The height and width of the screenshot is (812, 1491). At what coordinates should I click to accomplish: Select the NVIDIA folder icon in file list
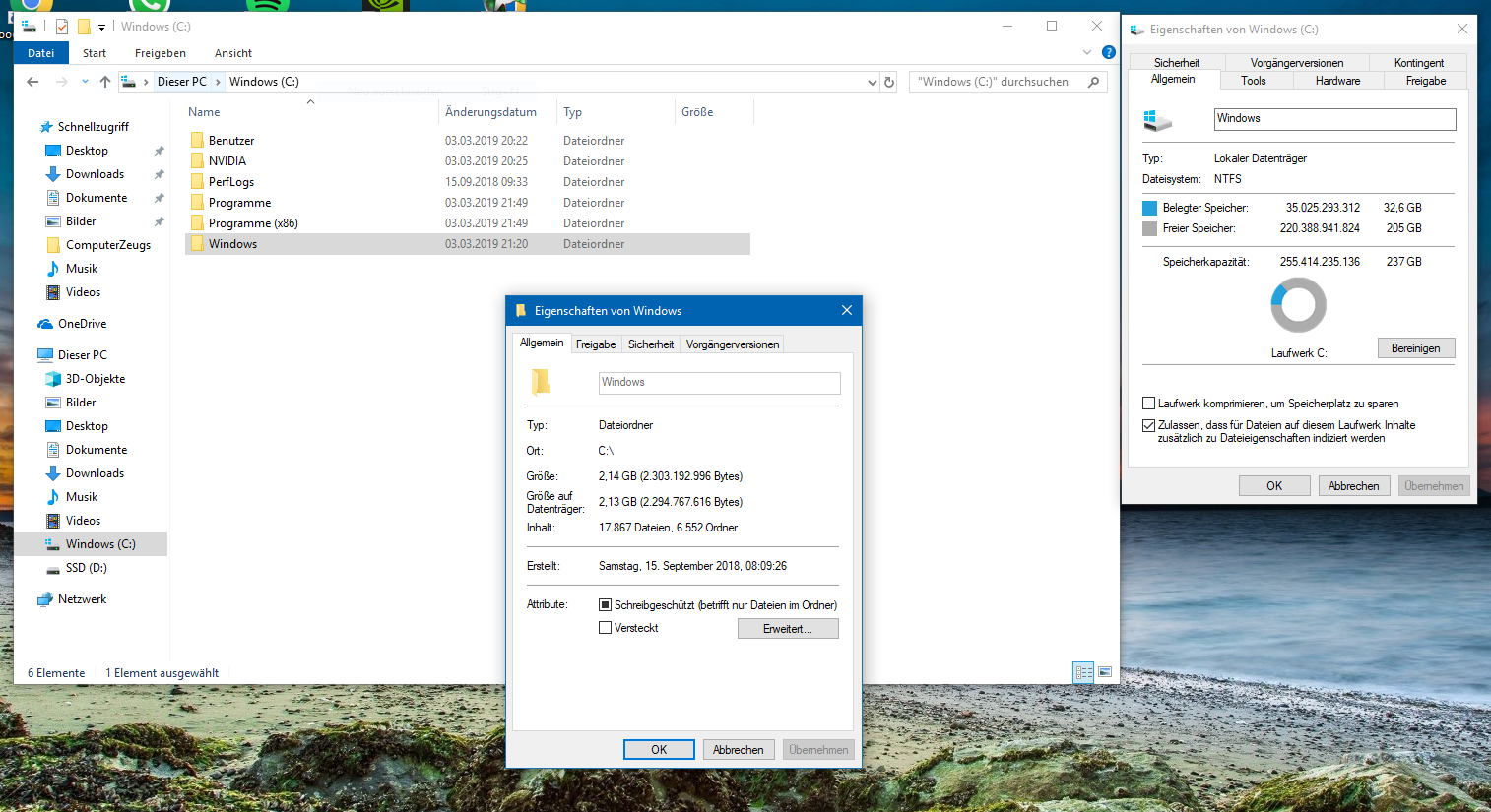pyautogui.click(x=197, y=161)
